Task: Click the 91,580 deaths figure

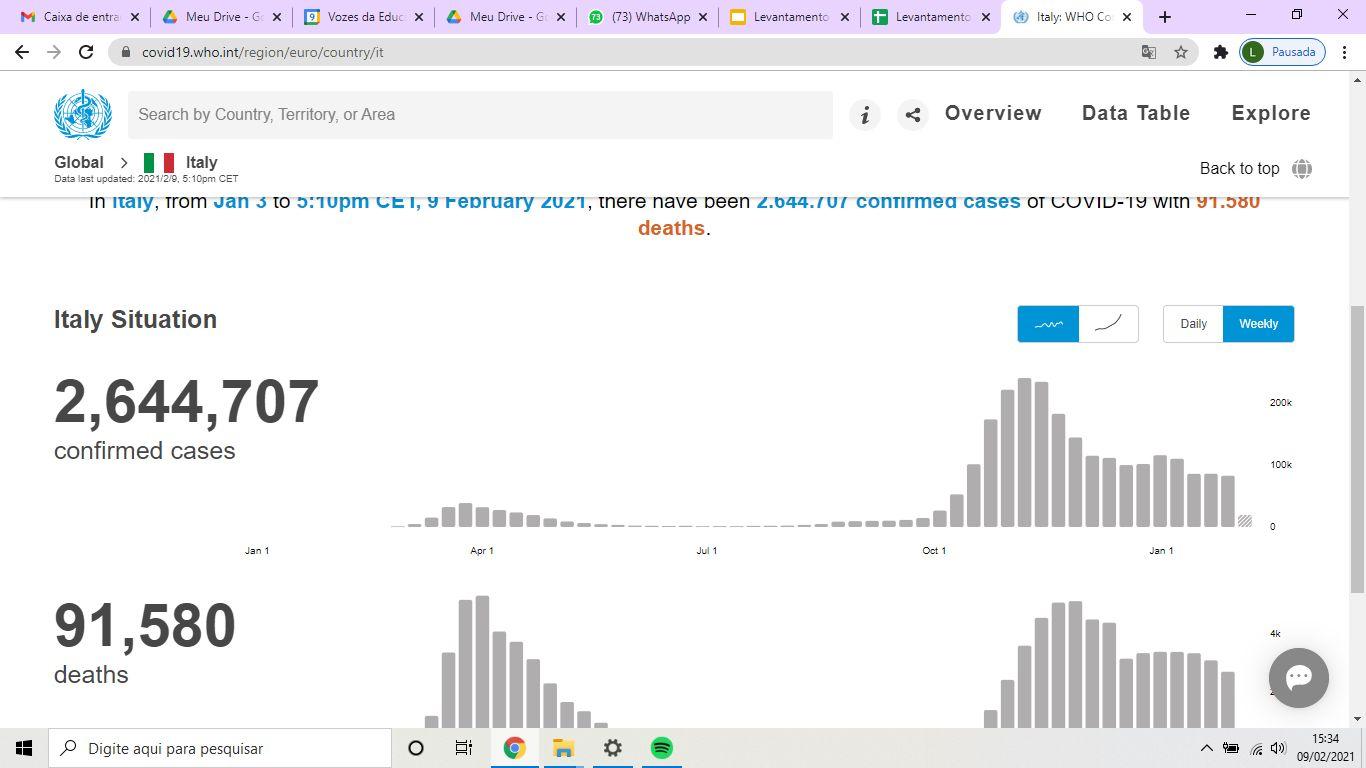Action: coord(145,626)
